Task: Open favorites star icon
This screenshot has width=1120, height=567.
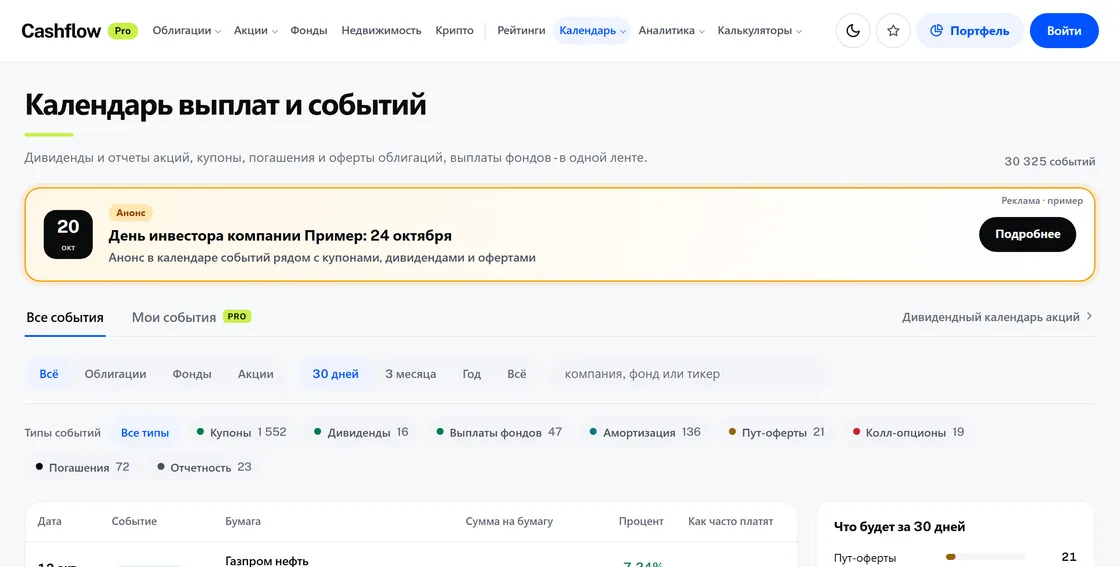Action: tap(893, 31)
